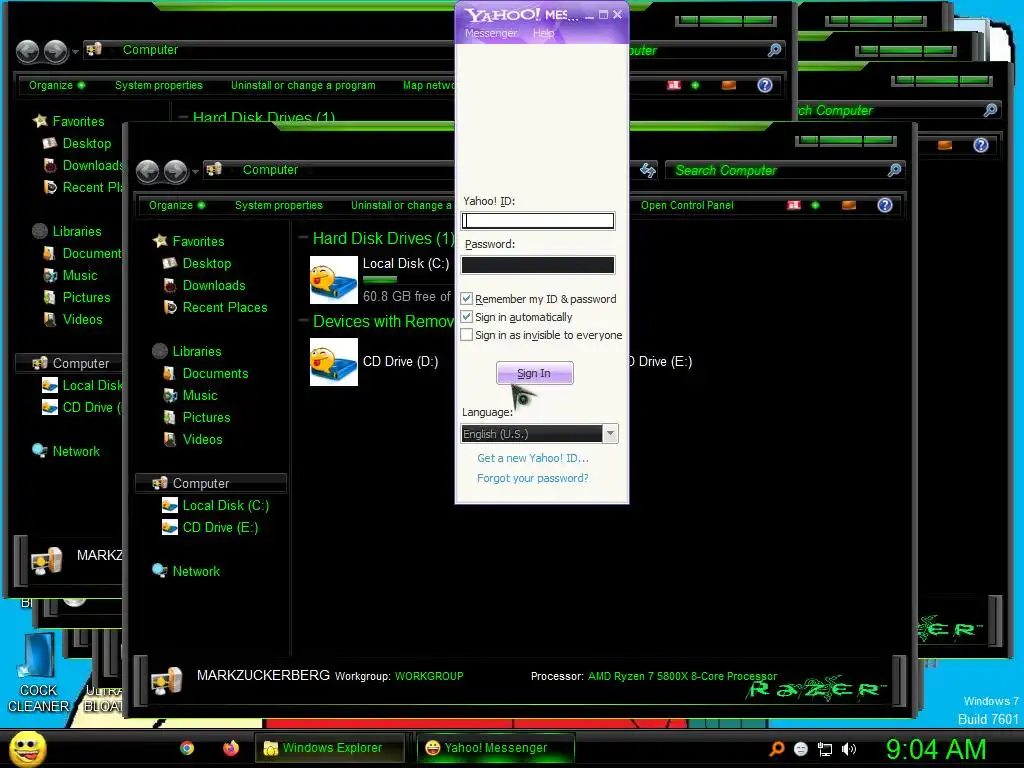This screenshot has height=768, width=1024.
Task: Select Desktop in front Explorer navigation pane
Action: pos(206,263)
